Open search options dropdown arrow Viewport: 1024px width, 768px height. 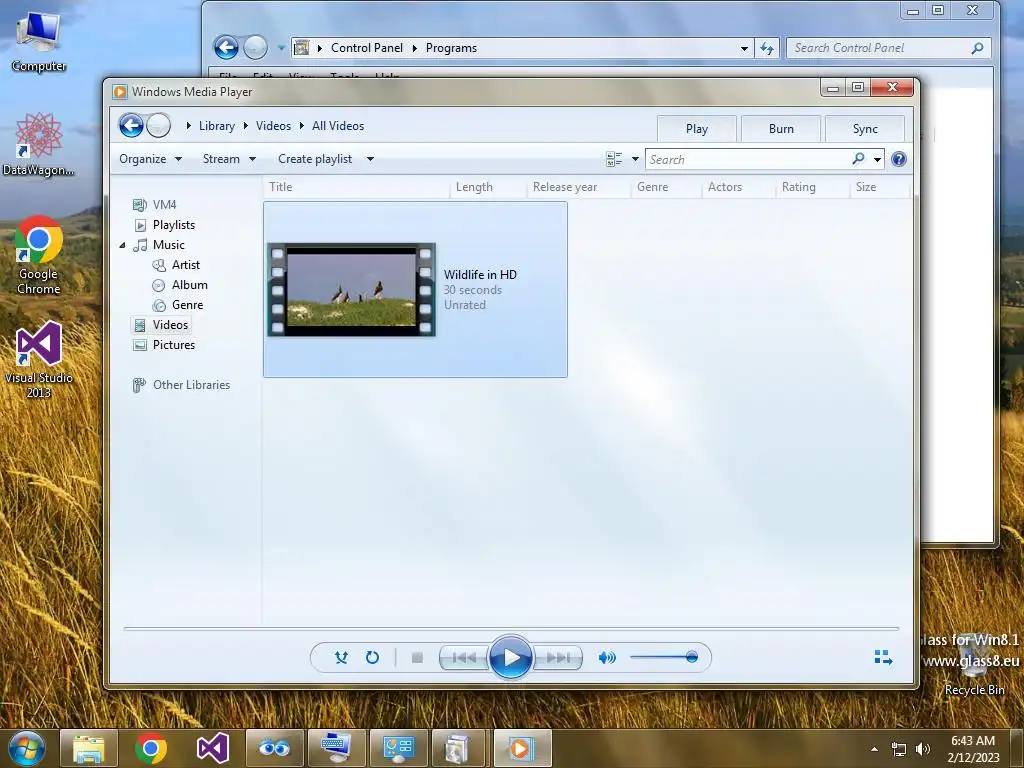[877, 159]
